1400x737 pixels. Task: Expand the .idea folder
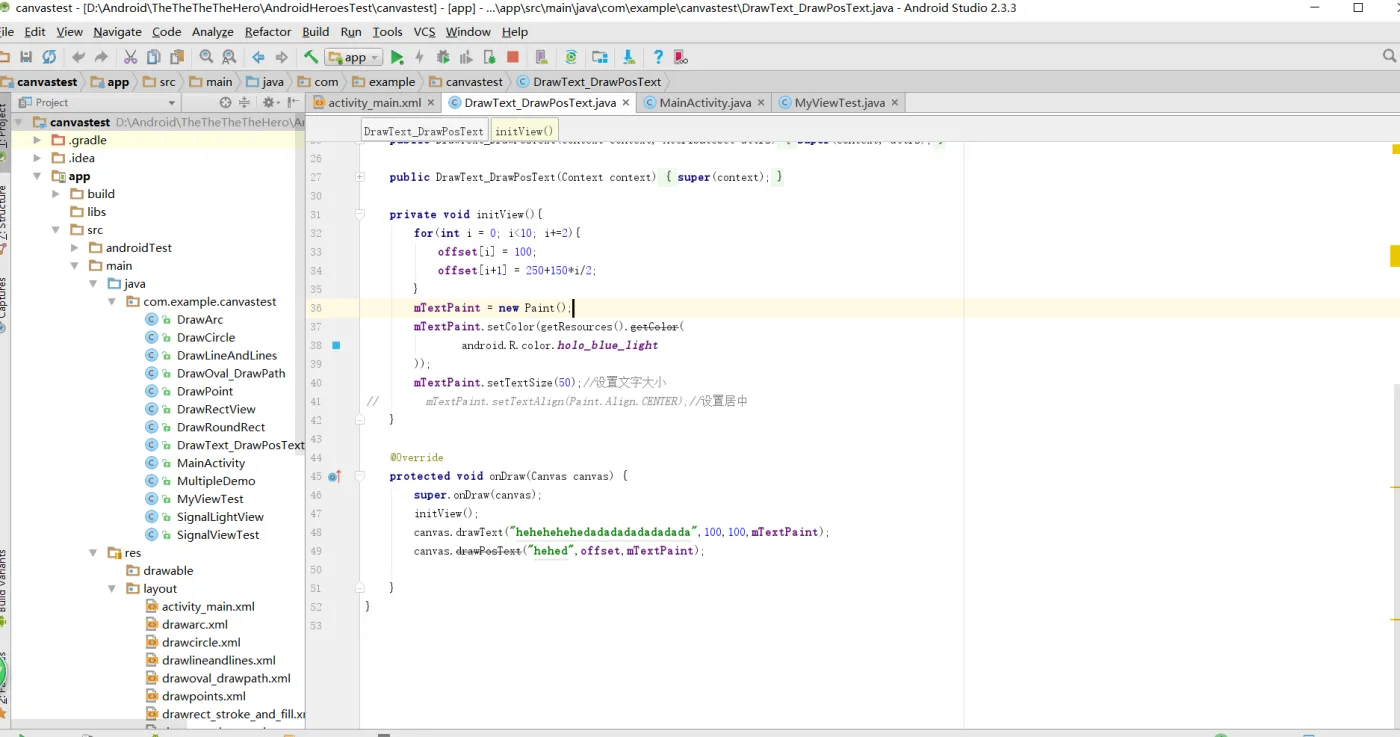click(x=37, y=158)
